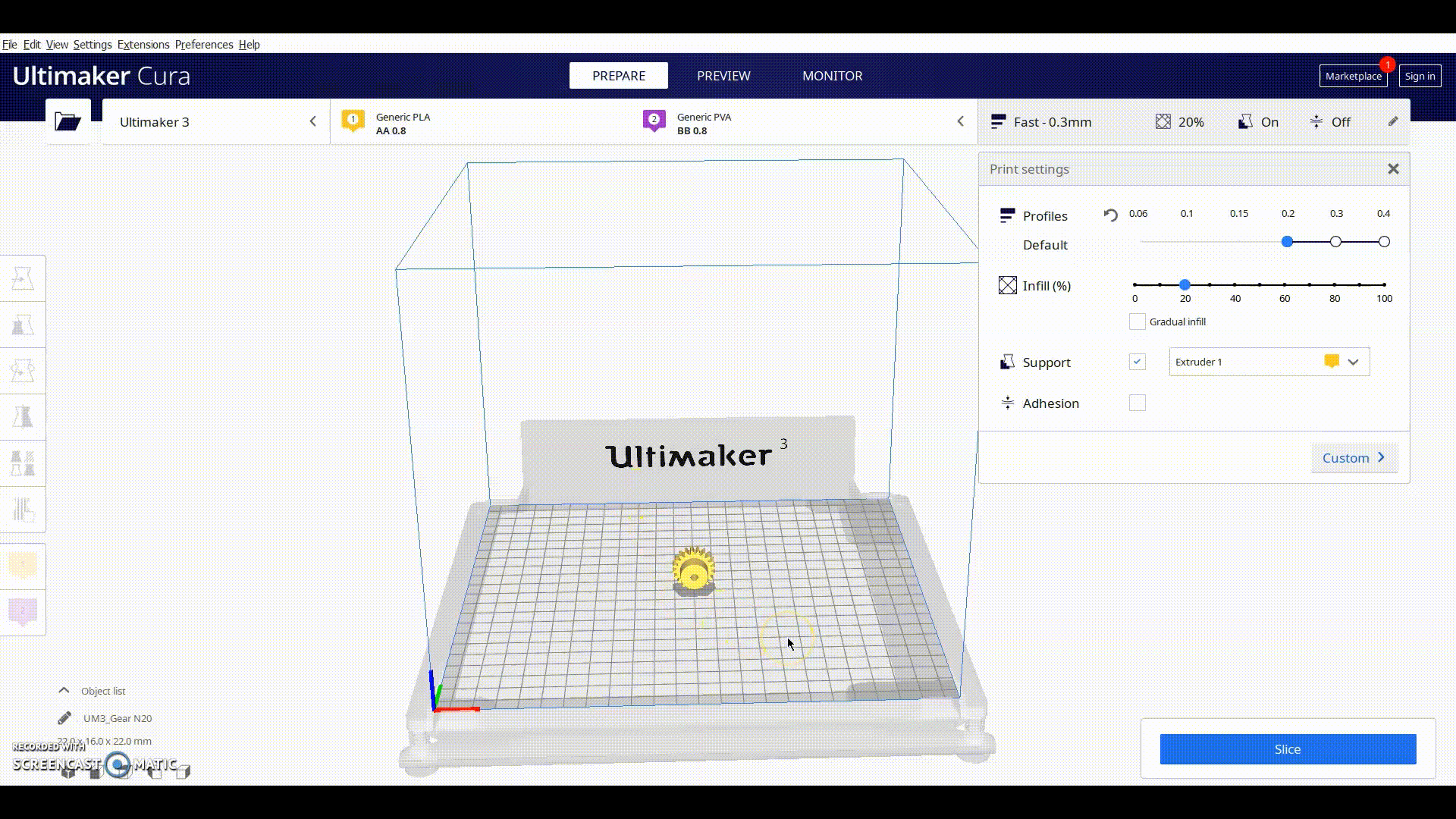1456x819 pixels.
Task: Select the Move tool in left toolbar
Action: [23, 278]
